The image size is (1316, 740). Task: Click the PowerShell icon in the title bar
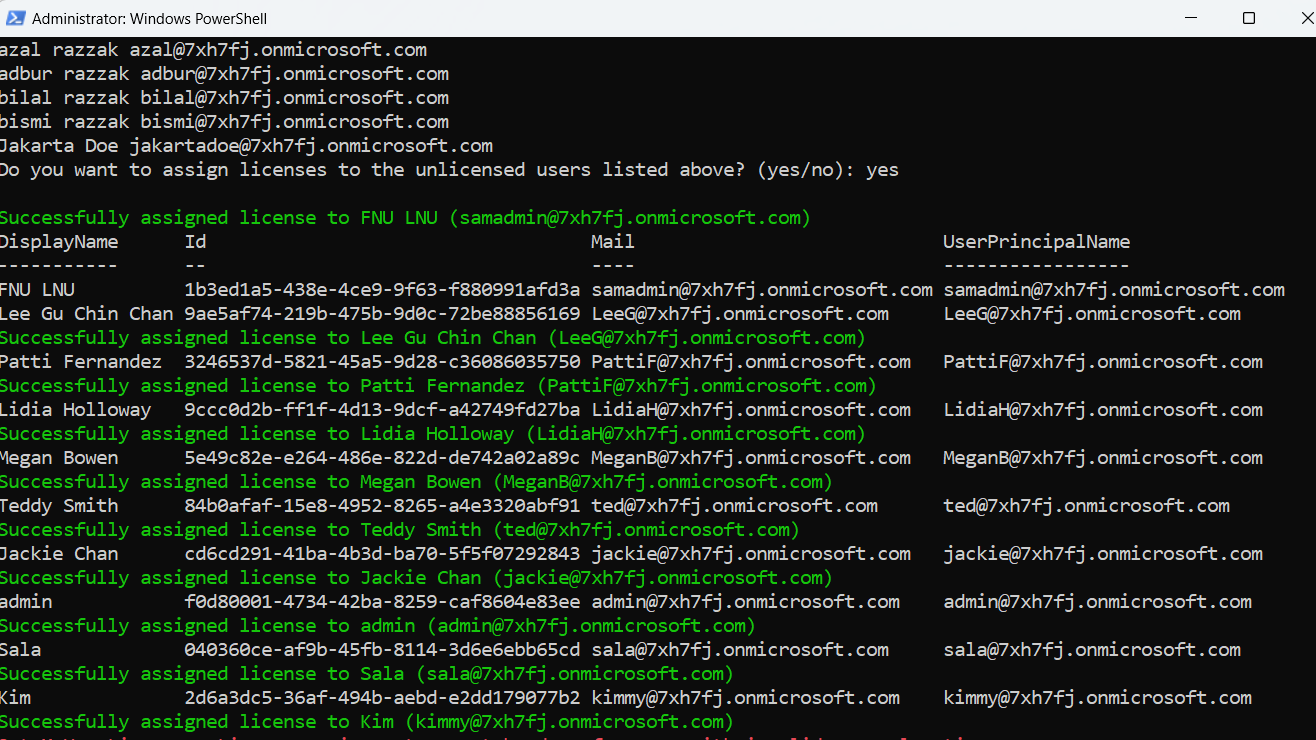pyautogui.click(x=16, y=17)
